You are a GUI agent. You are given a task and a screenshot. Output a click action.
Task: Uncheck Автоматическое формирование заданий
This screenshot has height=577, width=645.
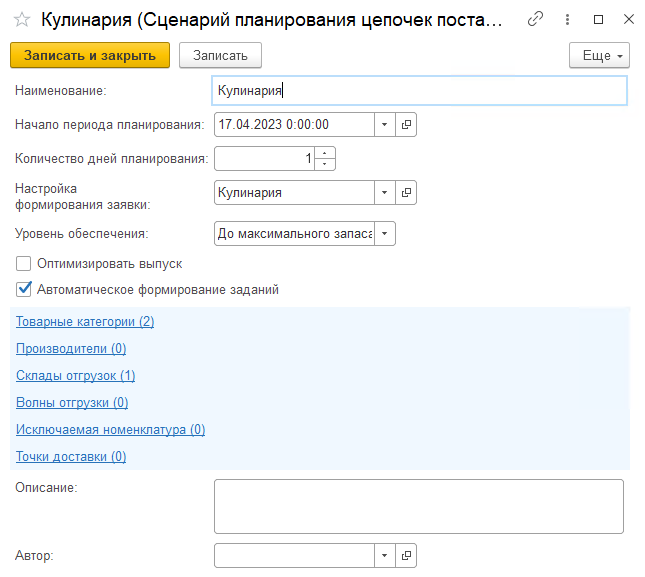[x=24, y=290]
